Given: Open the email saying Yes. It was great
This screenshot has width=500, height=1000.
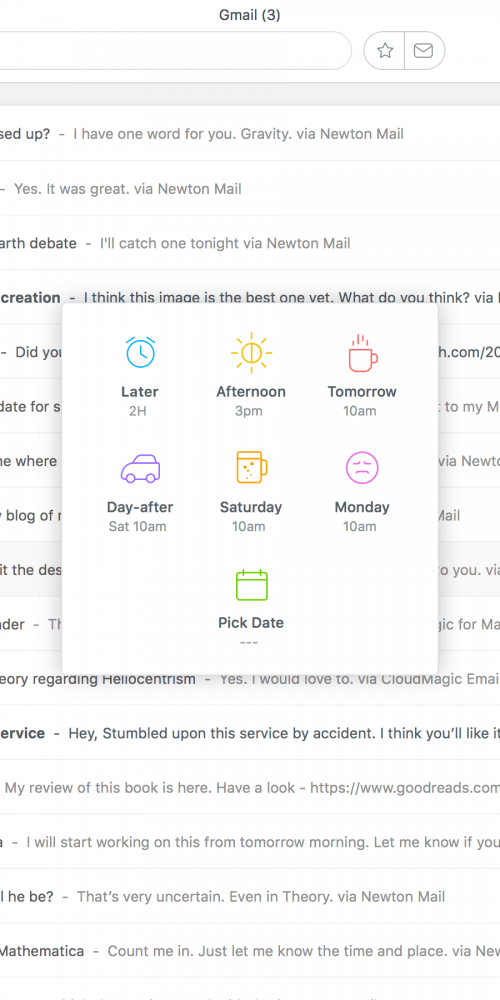Looking at the screenshot, I should pyautogui.click(x=250, y=189).
